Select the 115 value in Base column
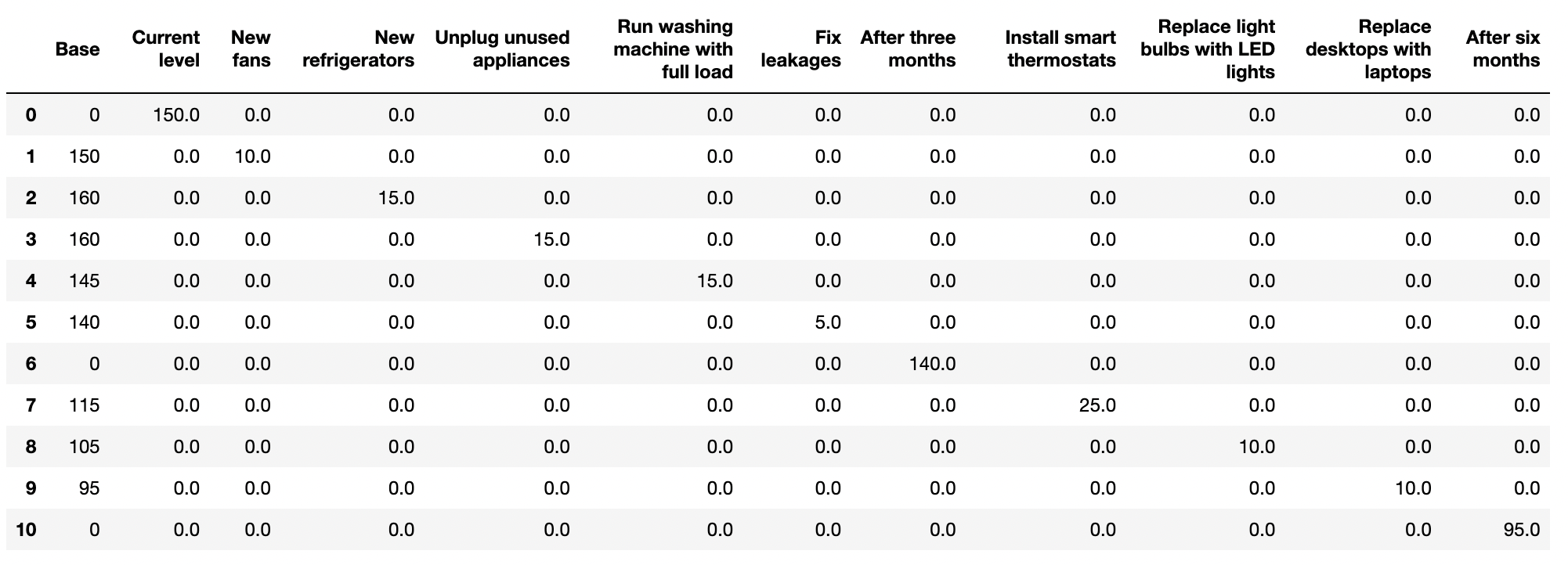This screenshot has width=1568, height=565. tap(84, 406)
